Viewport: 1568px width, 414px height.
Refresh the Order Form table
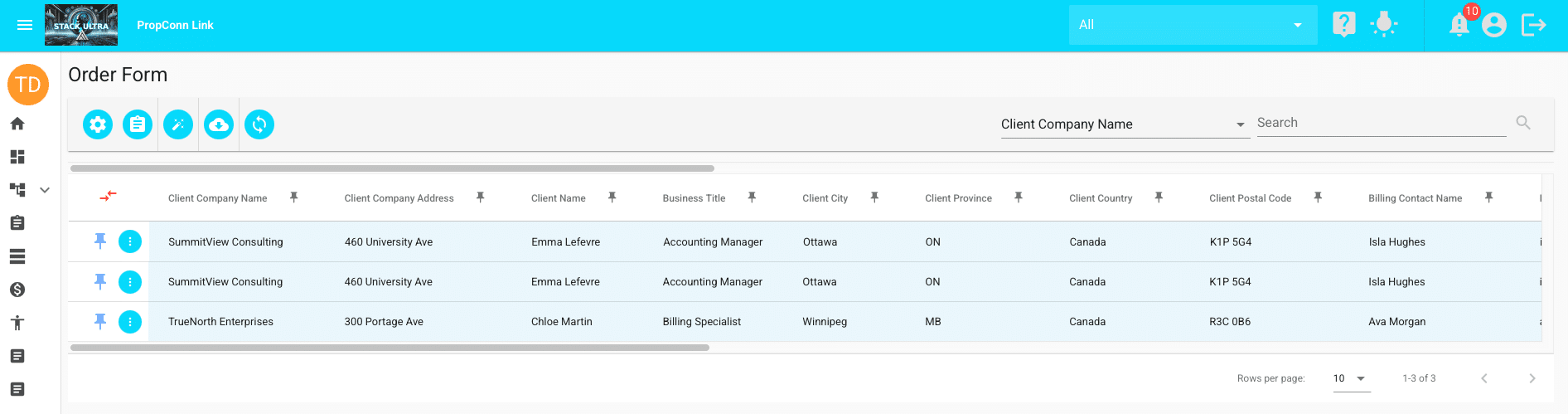259,124
